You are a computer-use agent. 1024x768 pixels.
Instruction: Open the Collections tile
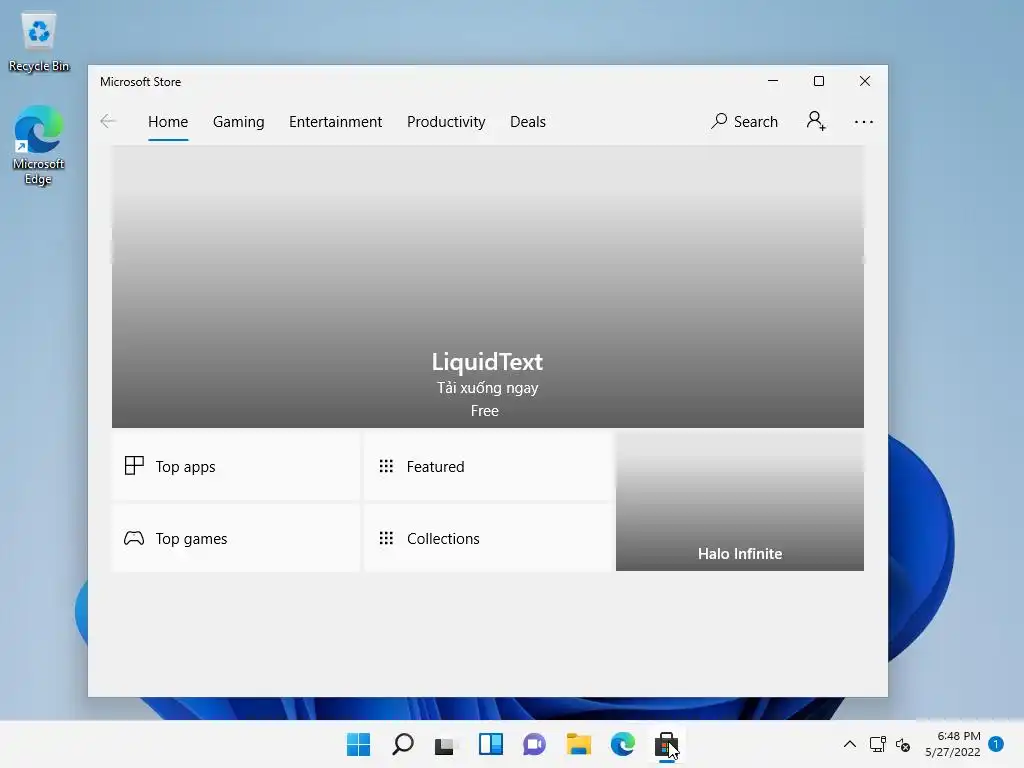tap(488, 538)
